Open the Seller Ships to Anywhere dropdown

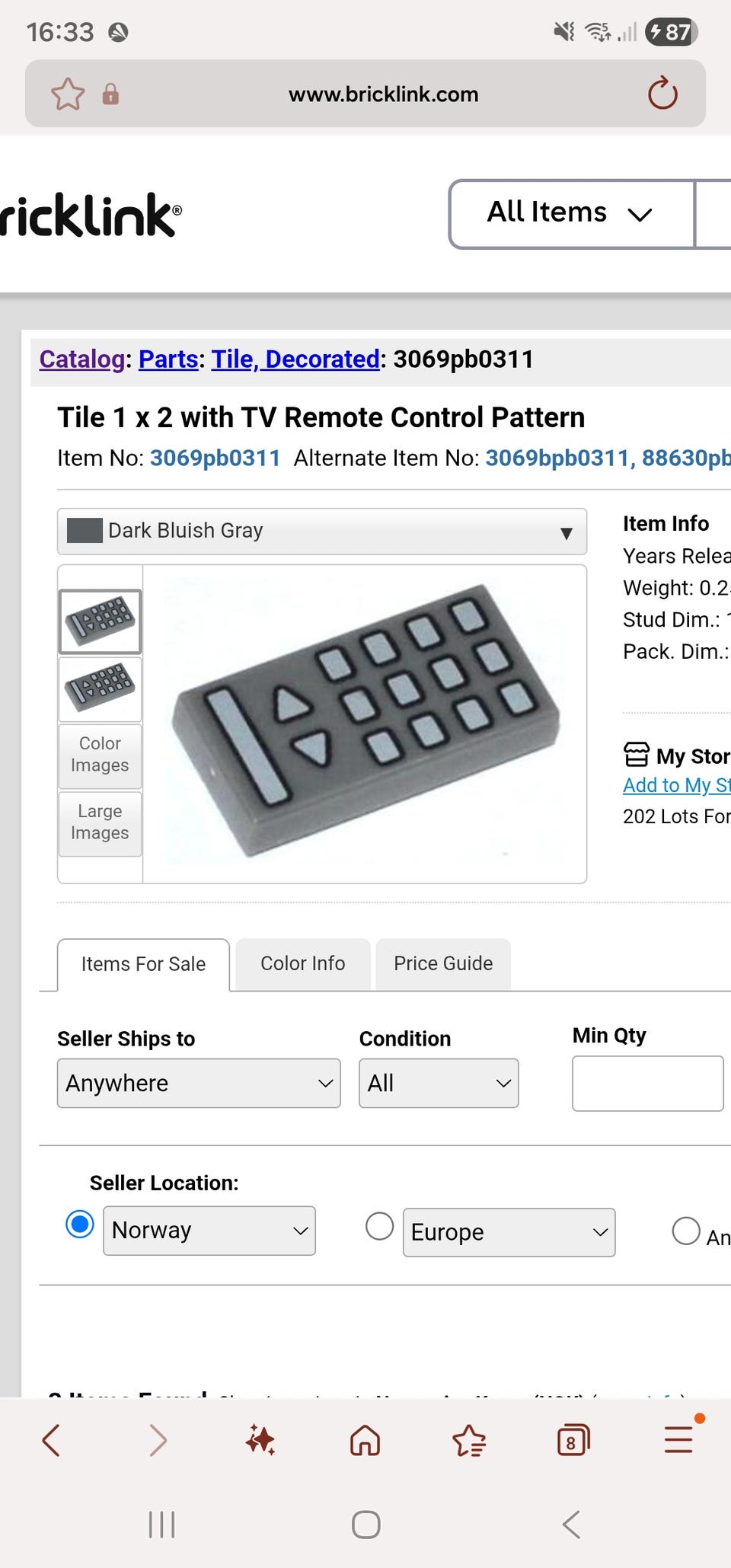coord(199,1083)
